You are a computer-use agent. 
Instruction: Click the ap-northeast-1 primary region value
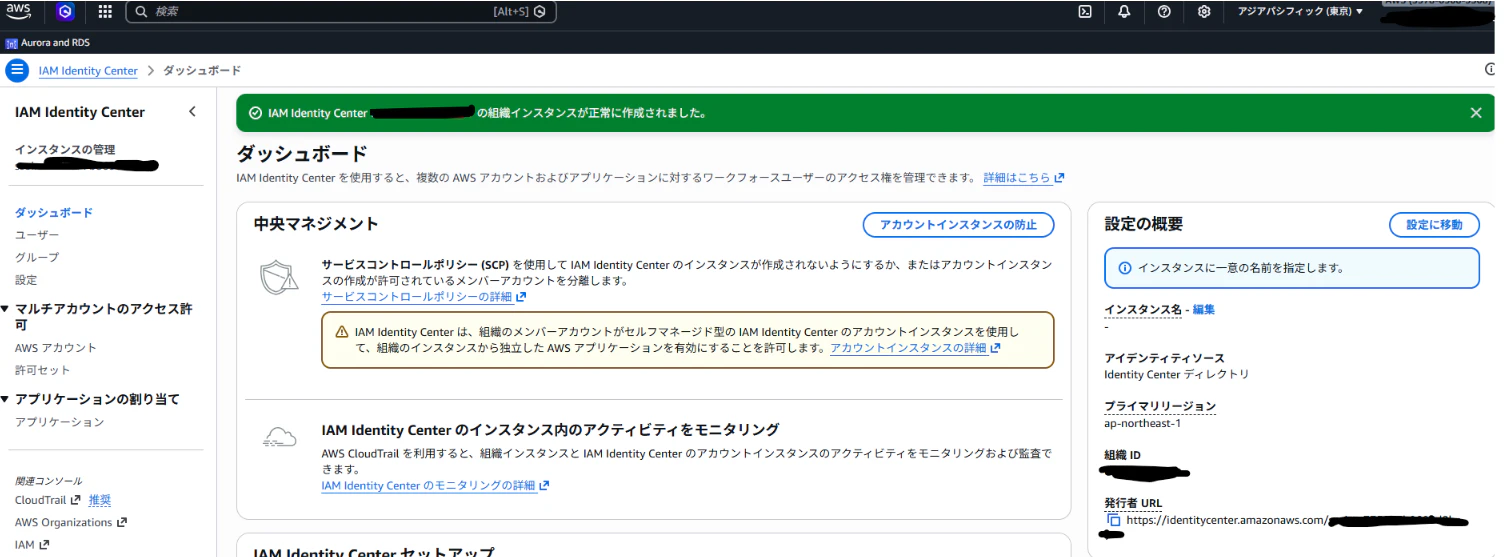click(1142, 423)
